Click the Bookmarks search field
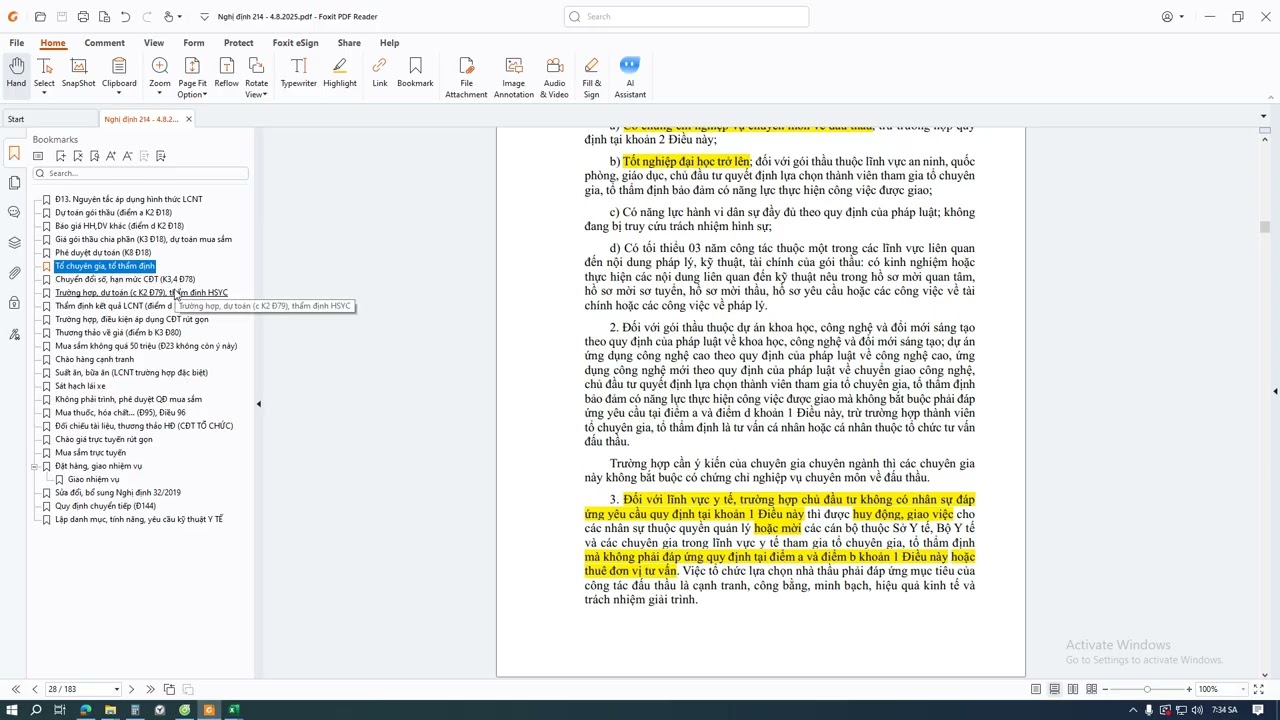 [141, 173]
